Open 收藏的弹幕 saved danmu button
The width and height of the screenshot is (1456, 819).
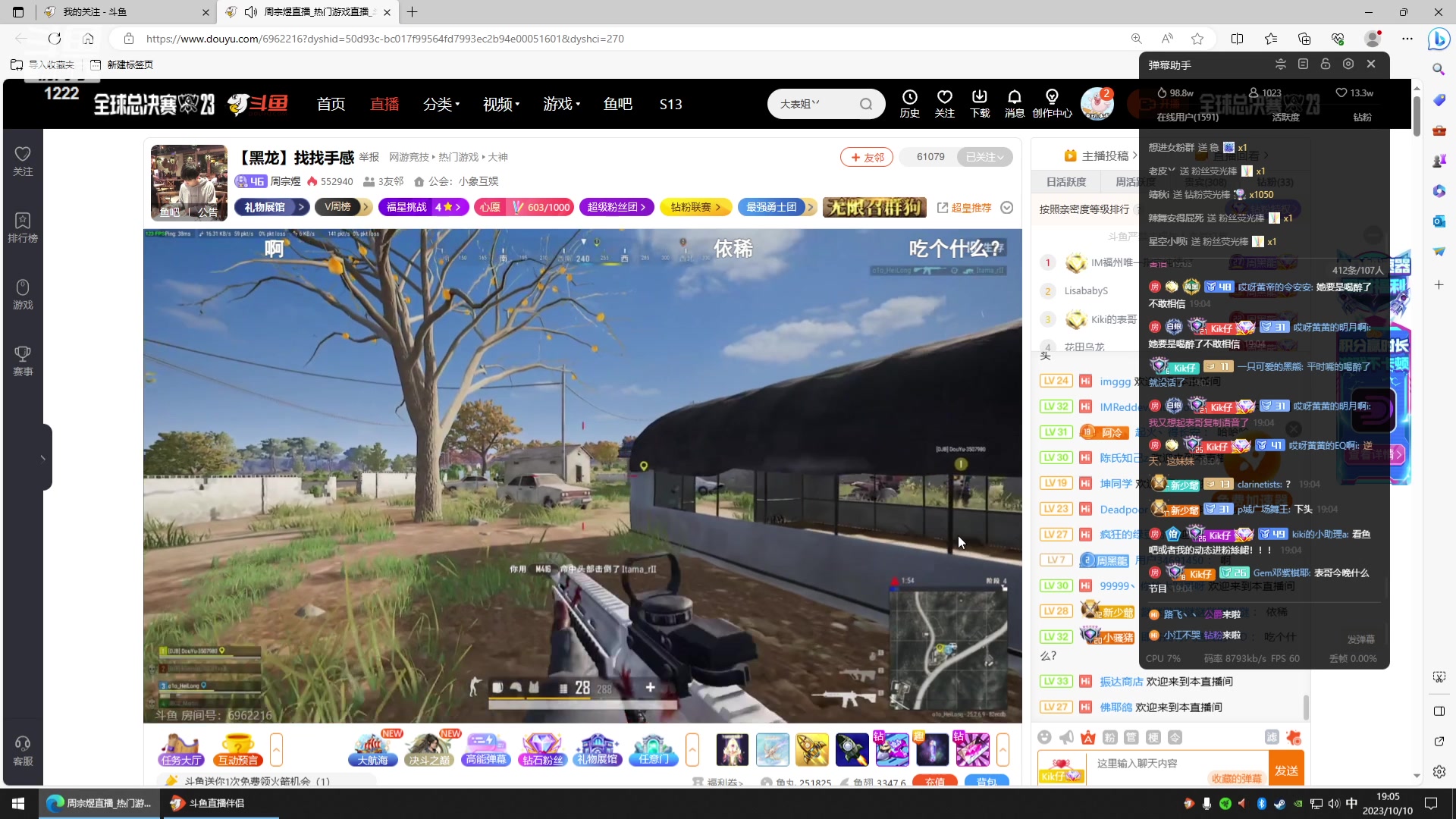click(1236, 778)
